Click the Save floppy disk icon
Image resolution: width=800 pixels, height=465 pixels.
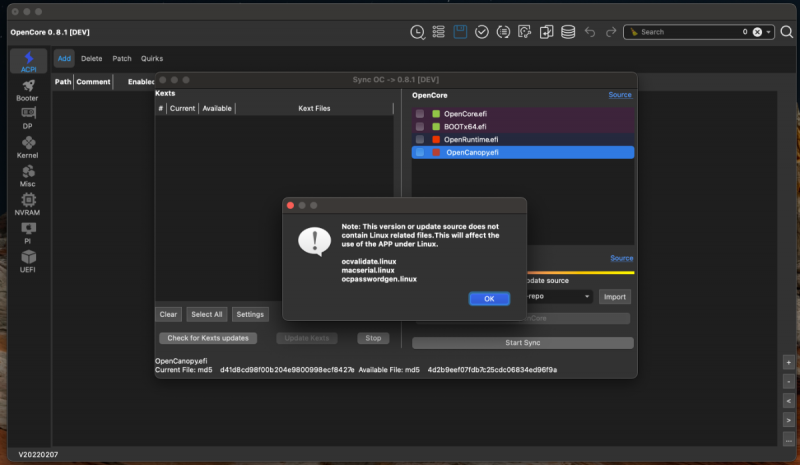click(460, 32)
